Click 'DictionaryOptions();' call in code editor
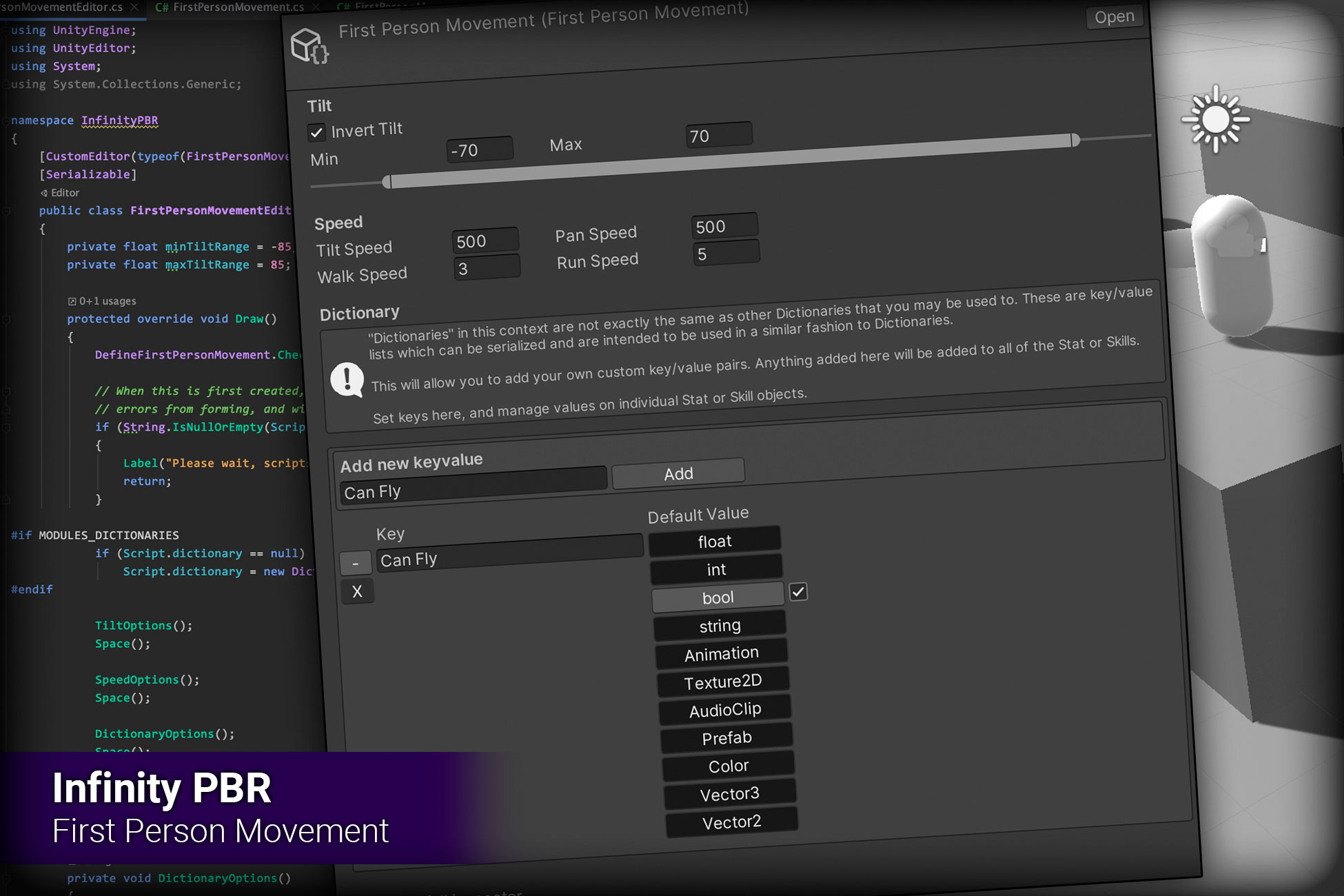The image size is (1344, 896). 165,733
